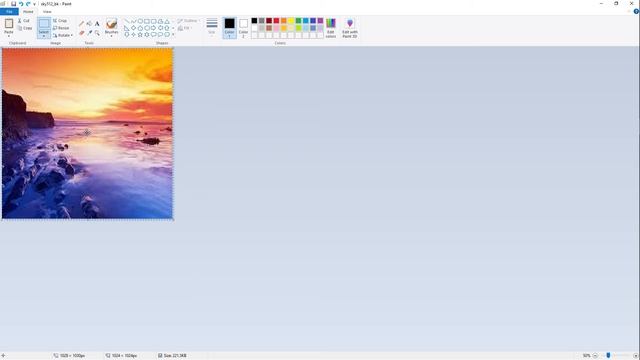Pick the Pentagon shape
The image size is (640, 360).
point(140,28)
